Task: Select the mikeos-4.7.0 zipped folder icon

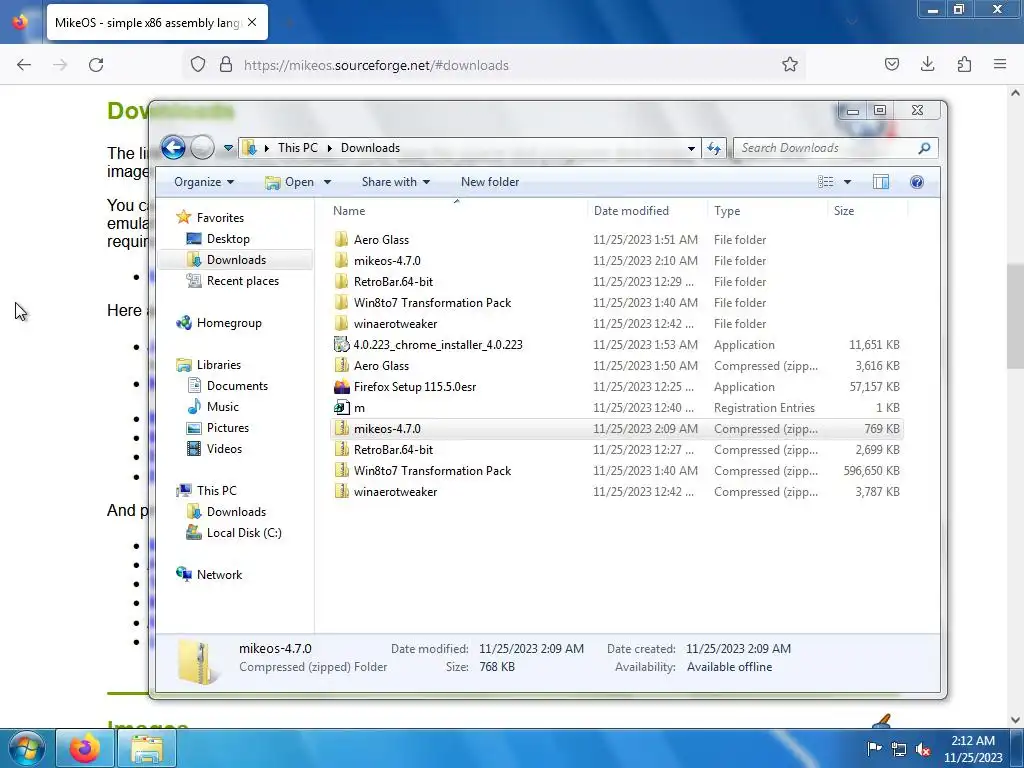Action: (341, 428)
